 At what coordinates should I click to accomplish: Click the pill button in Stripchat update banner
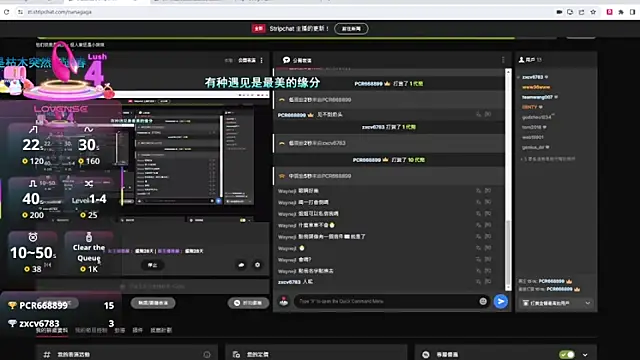(x=351, y=29)
